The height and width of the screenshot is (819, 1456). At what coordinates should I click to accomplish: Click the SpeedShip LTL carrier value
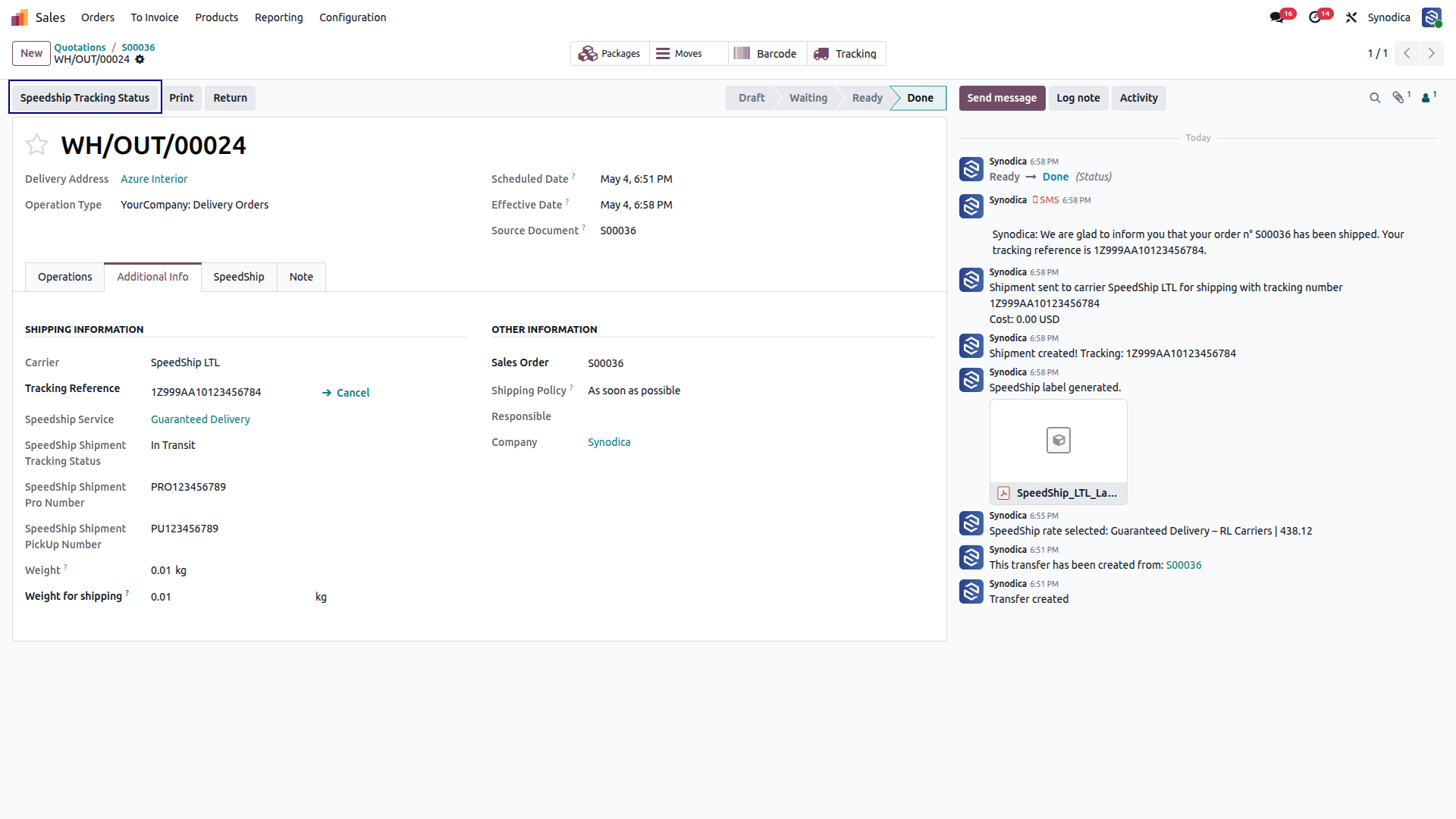click(185, 362)
